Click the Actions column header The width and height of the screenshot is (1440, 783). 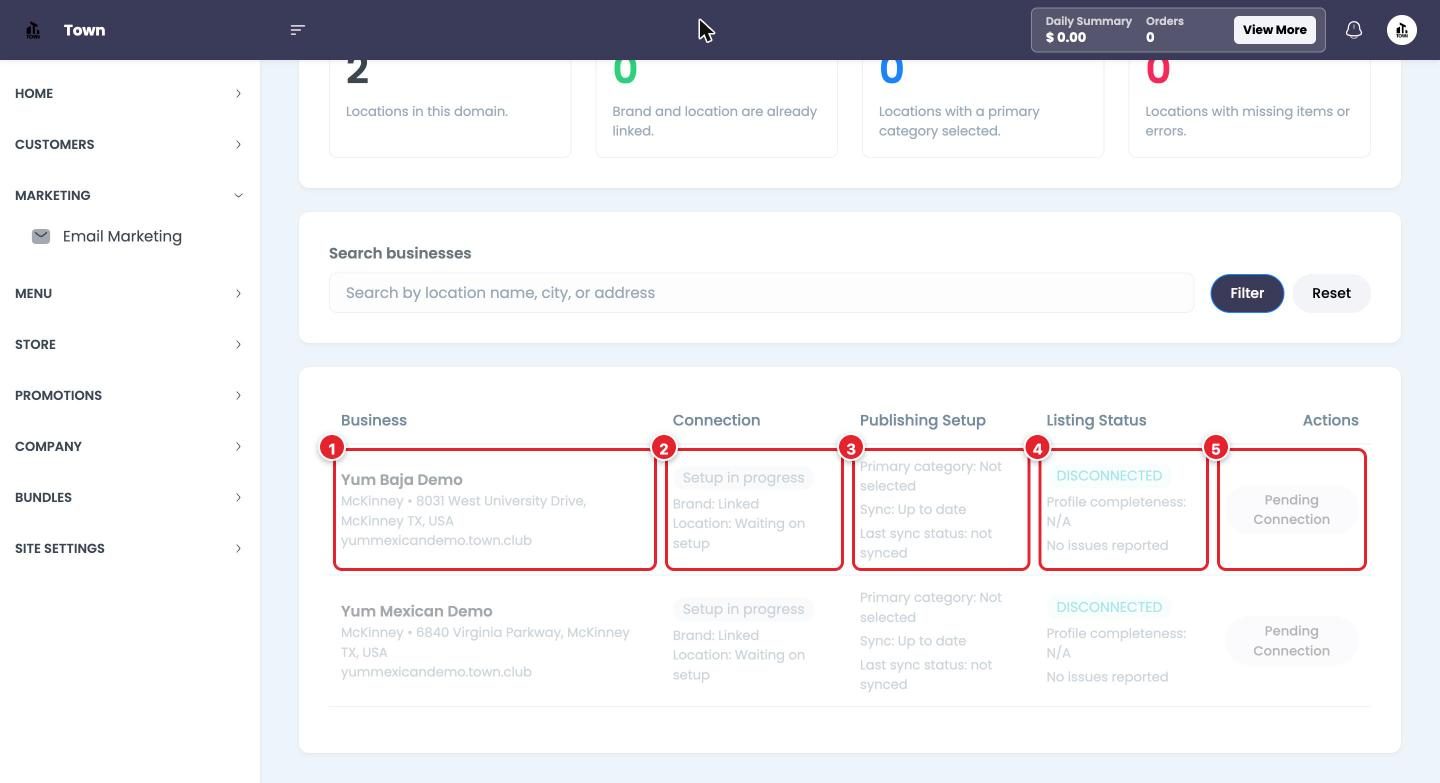tap(1330, 420)
